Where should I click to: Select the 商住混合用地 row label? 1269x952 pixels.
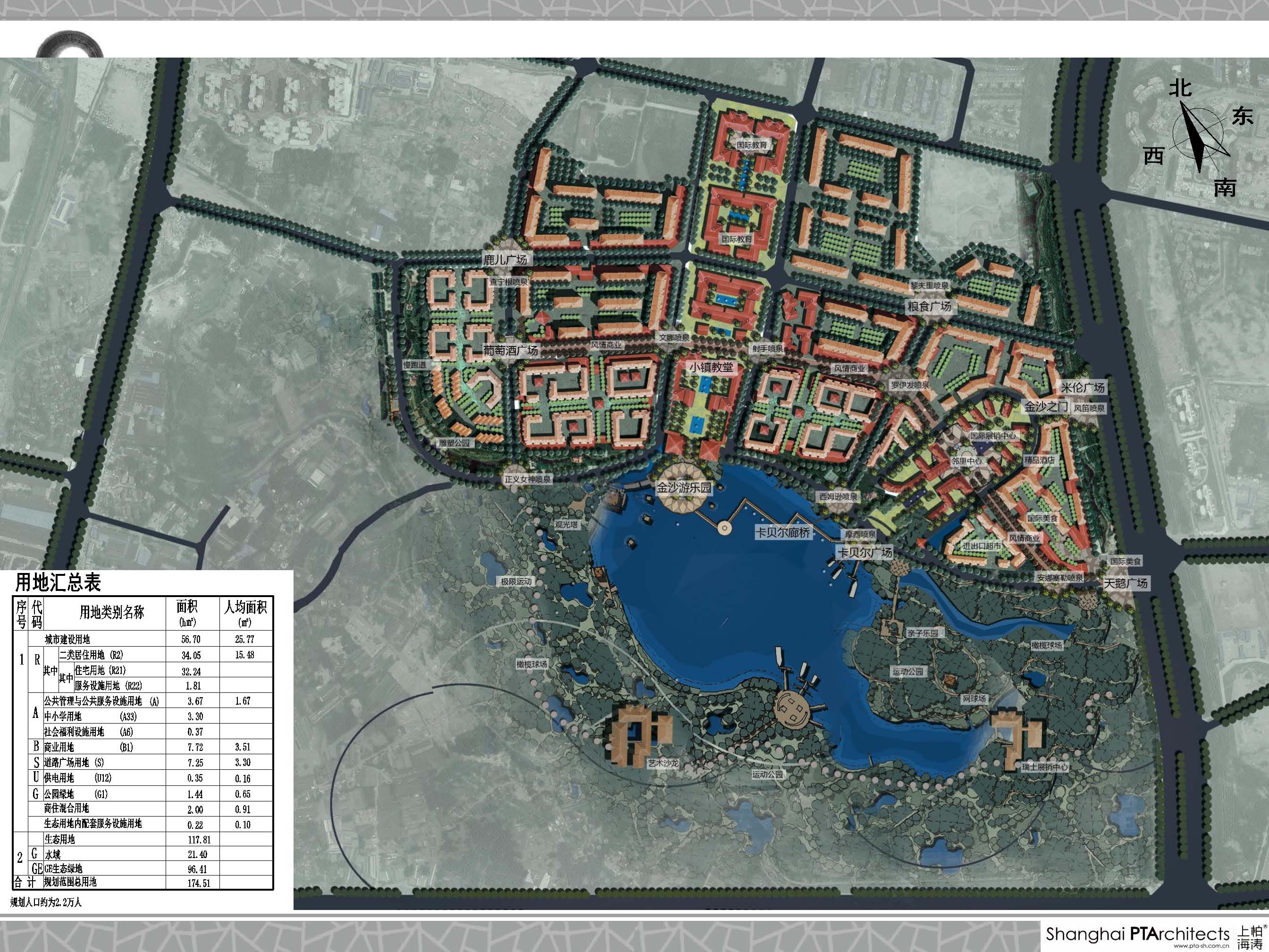(x=67, y=809)
